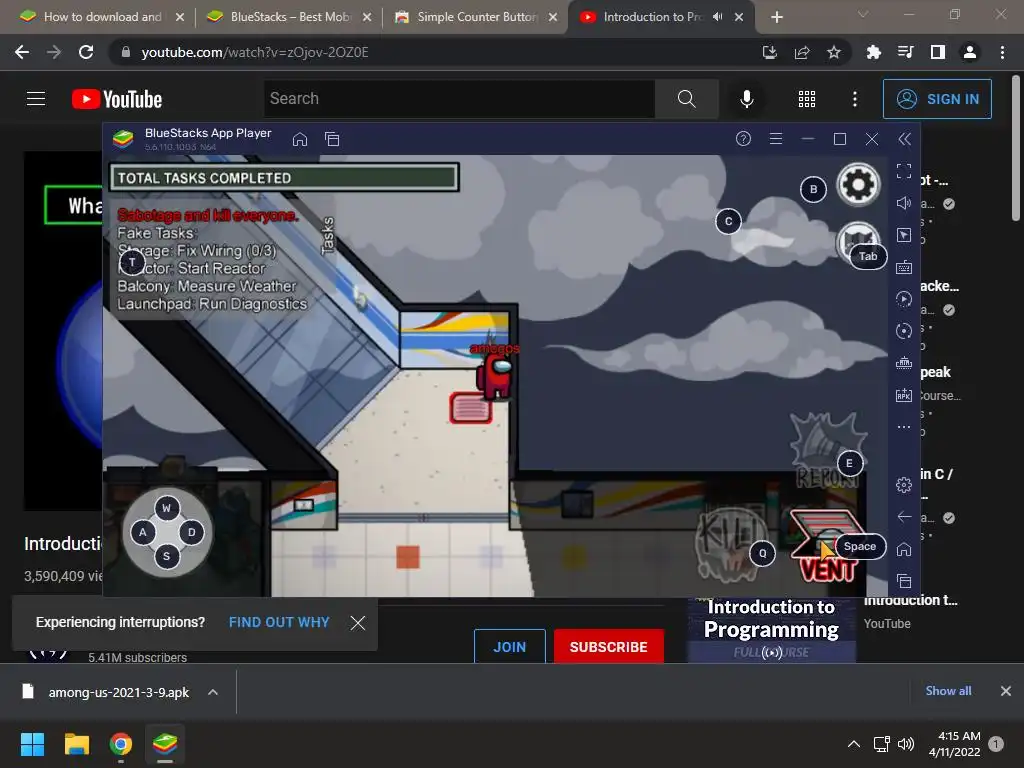Open Chrome extensions puzzle icon
The width and height of the screenshot is (1024, 768).
873,52
